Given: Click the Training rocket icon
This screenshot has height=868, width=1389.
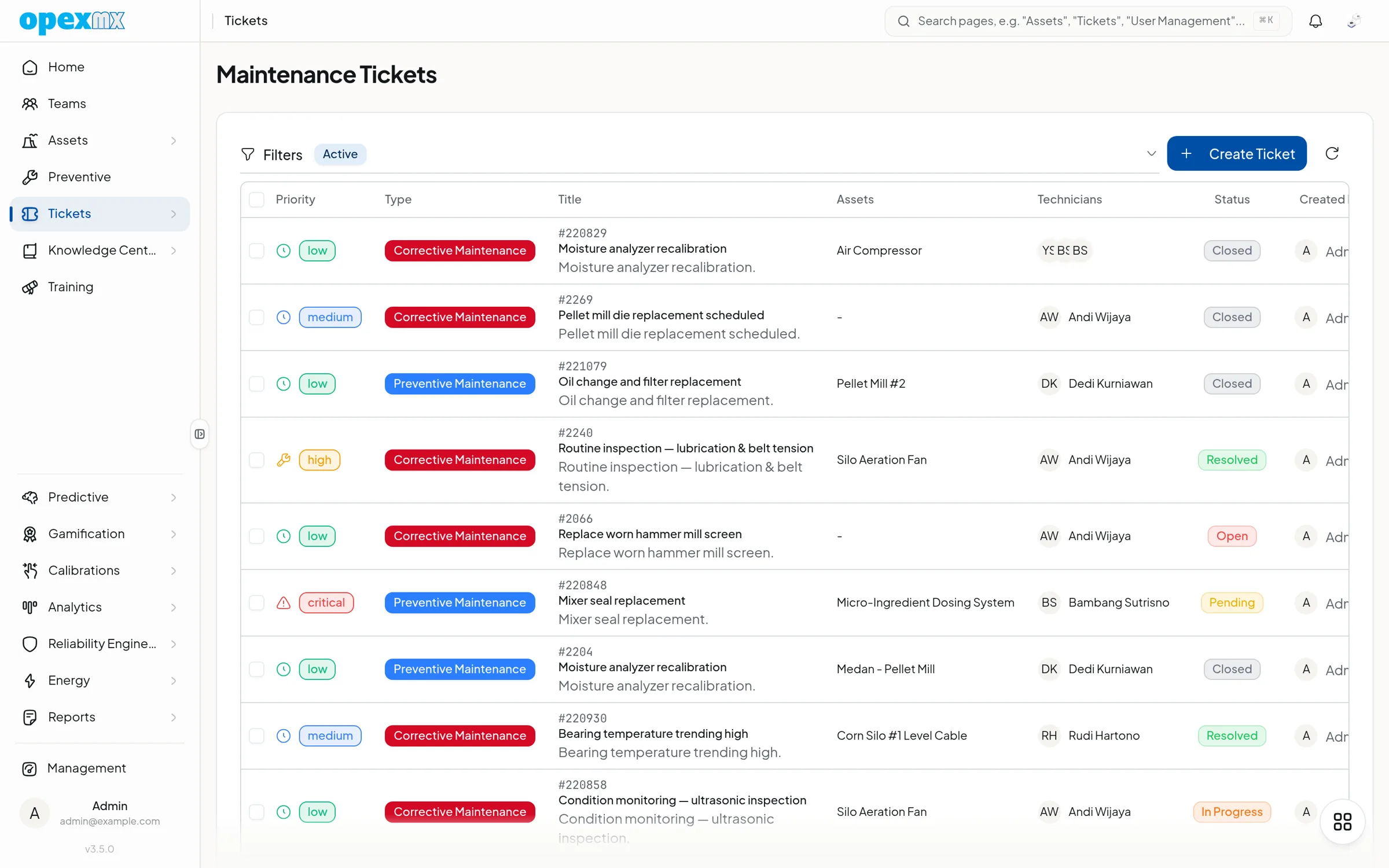Looking at the screenshot, I should 30,287.
